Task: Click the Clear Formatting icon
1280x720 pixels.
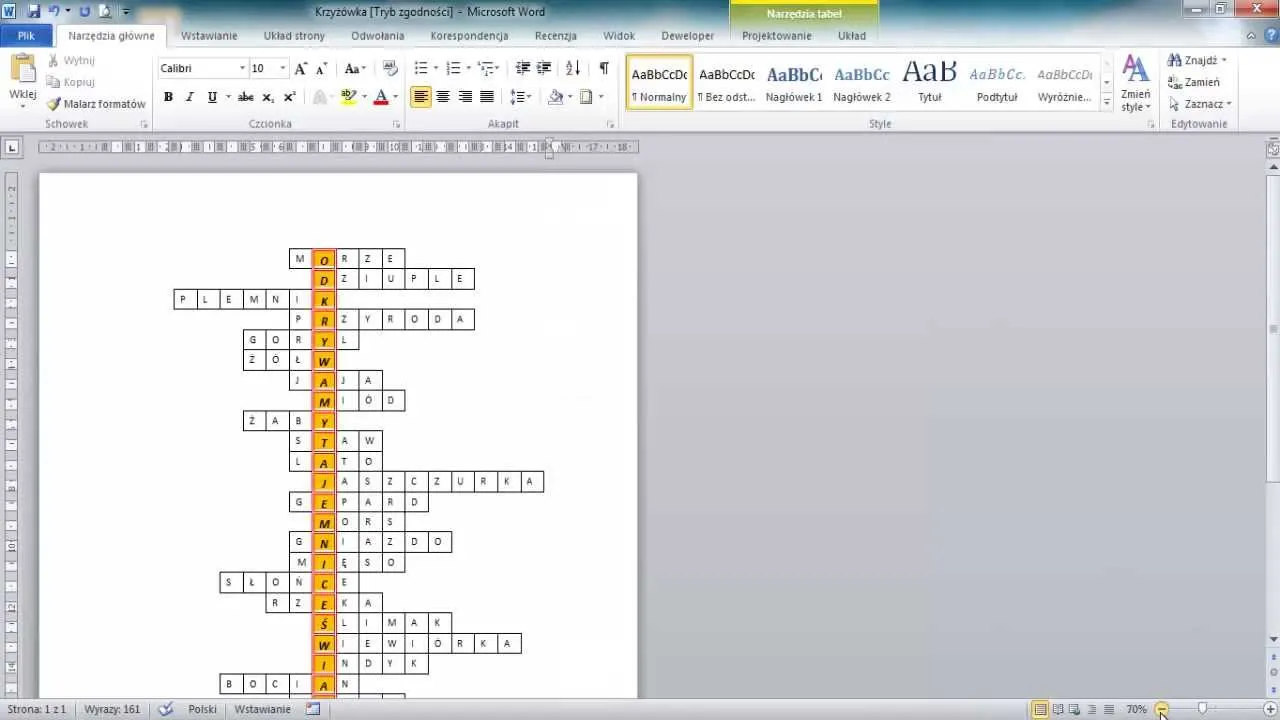Action: (x=390, y=68)
